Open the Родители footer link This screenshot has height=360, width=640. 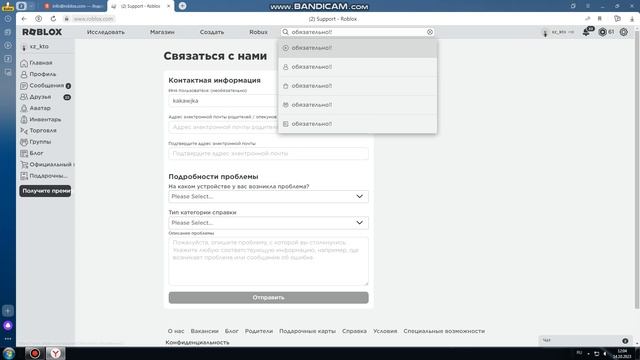(x=259, y=331)
